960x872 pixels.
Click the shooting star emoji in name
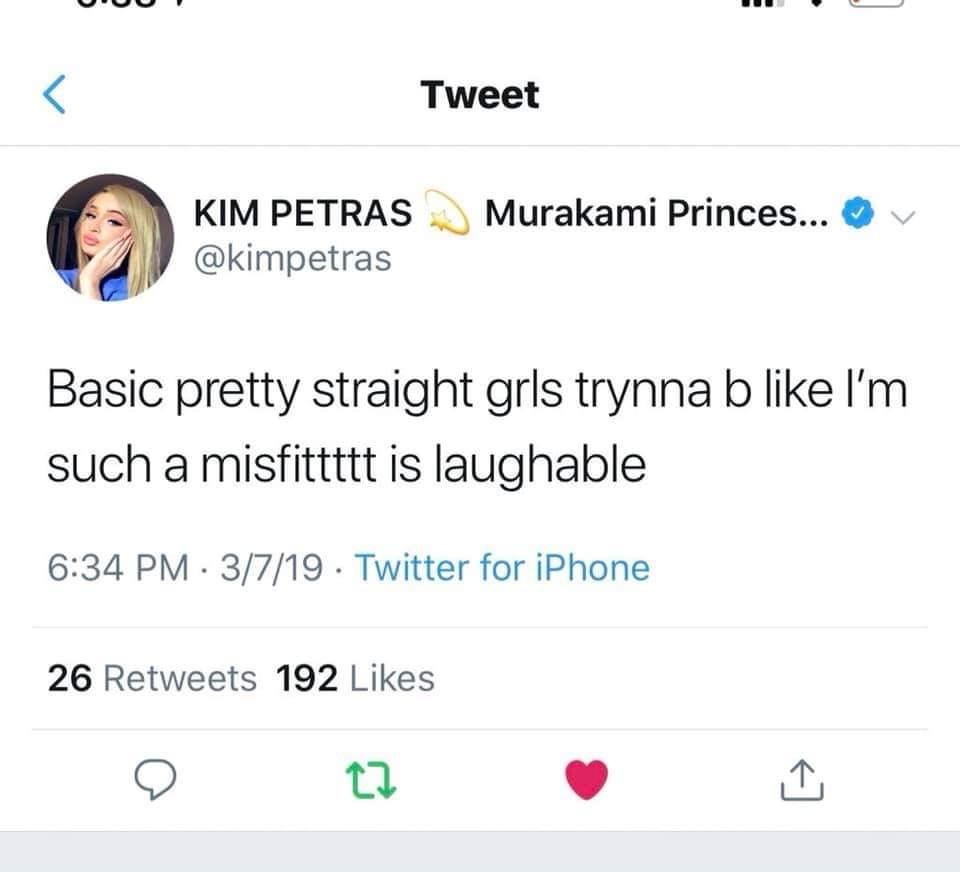(448, 212)
